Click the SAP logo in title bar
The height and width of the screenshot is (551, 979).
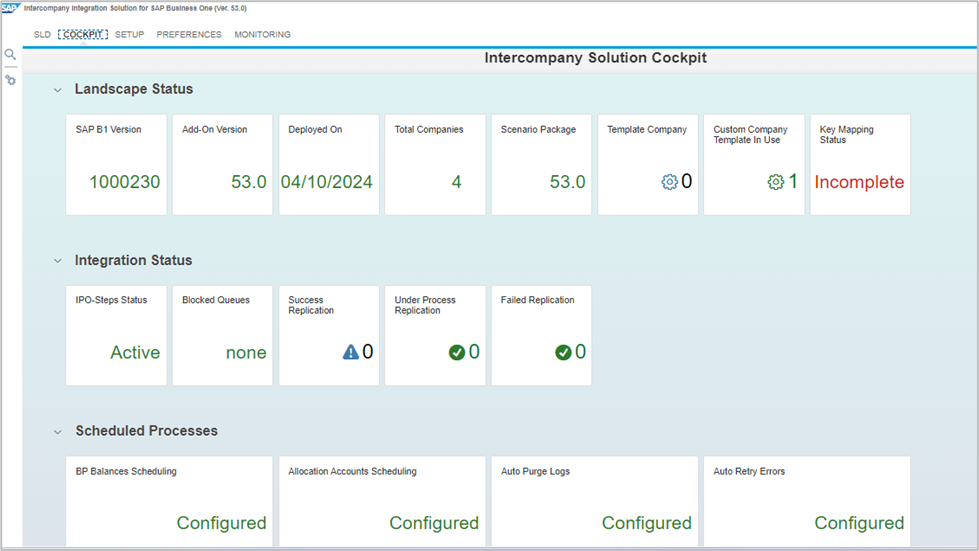coord(10,8)
